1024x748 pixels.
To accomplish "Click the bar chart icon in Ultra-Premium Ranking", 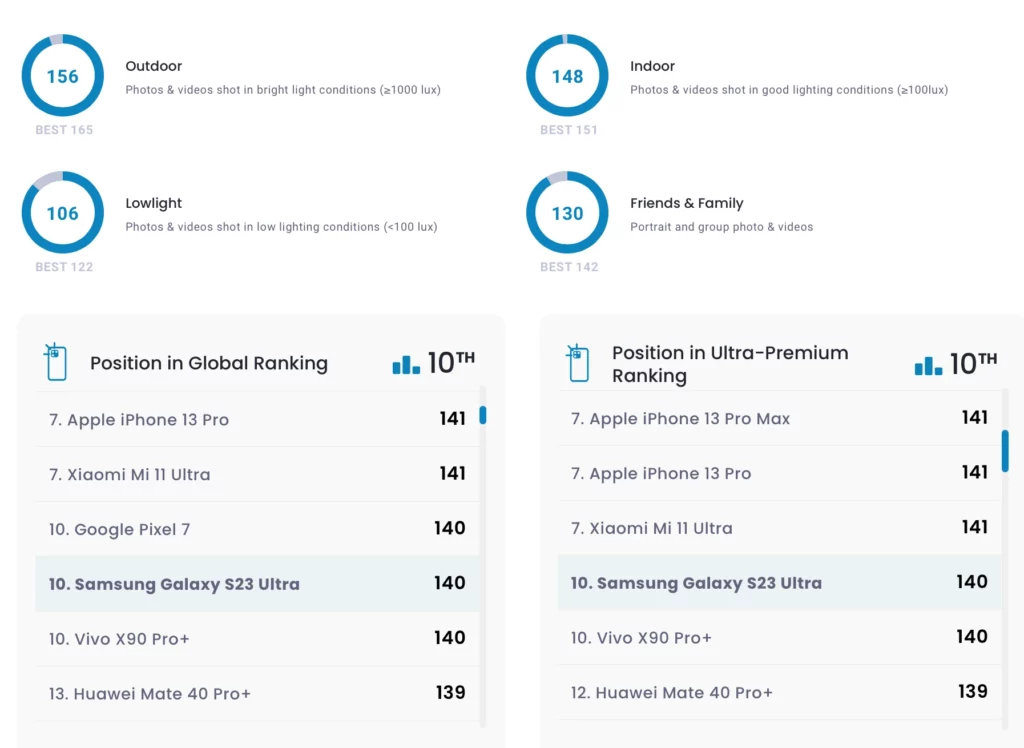I will click(928, 366).
